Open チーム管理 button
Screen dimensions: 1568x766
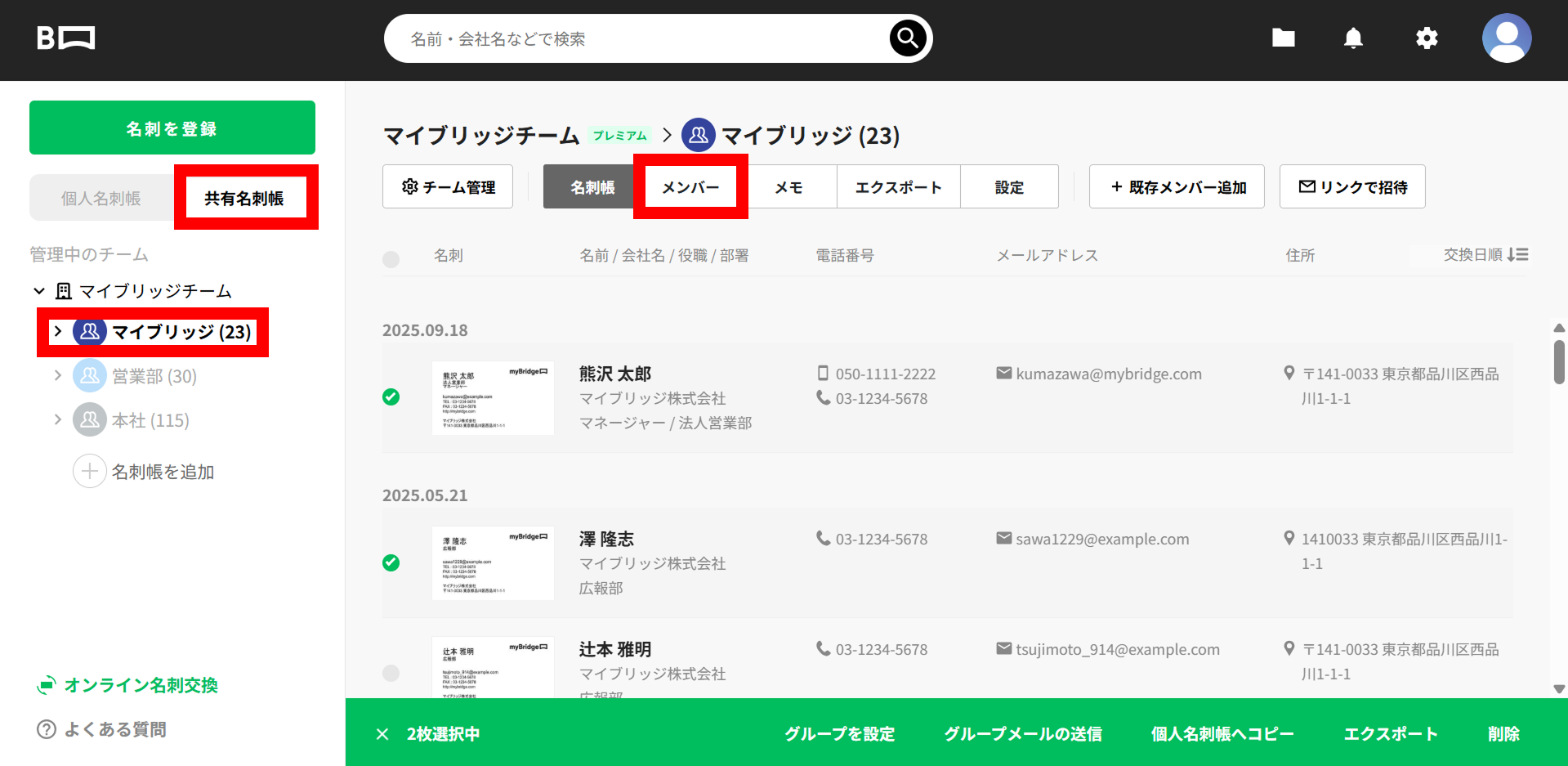[448, 187]
